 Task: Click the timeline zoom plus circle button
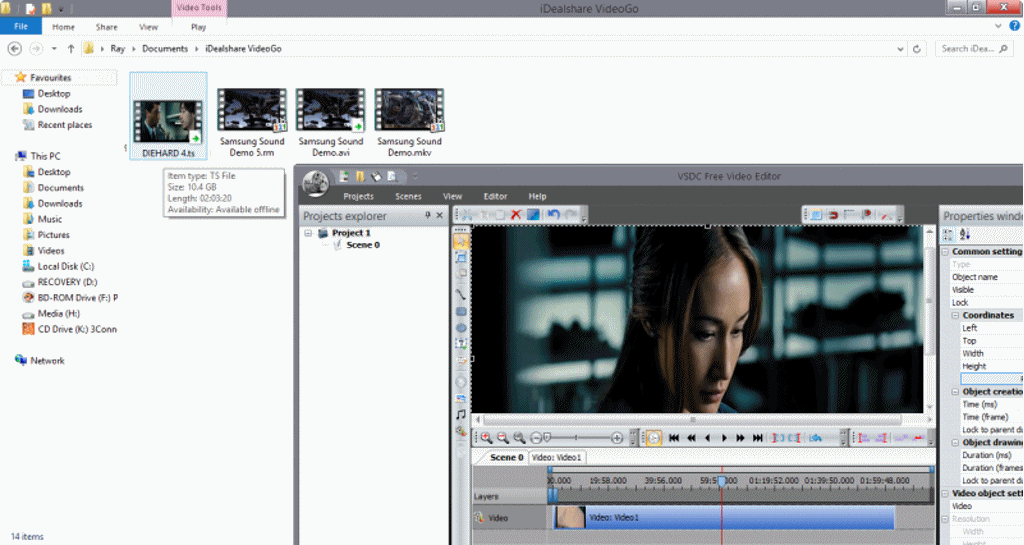click(x=616, y=438)
